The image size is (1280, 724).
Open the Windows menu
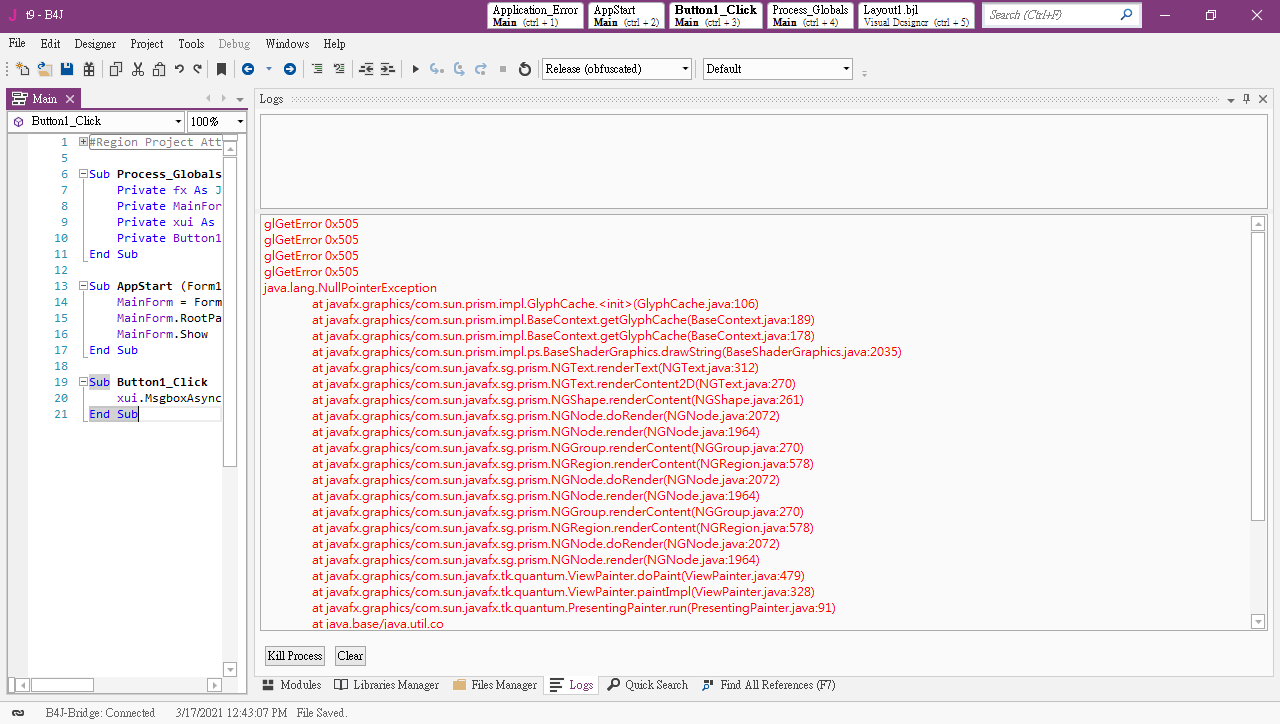coord(287,44)
